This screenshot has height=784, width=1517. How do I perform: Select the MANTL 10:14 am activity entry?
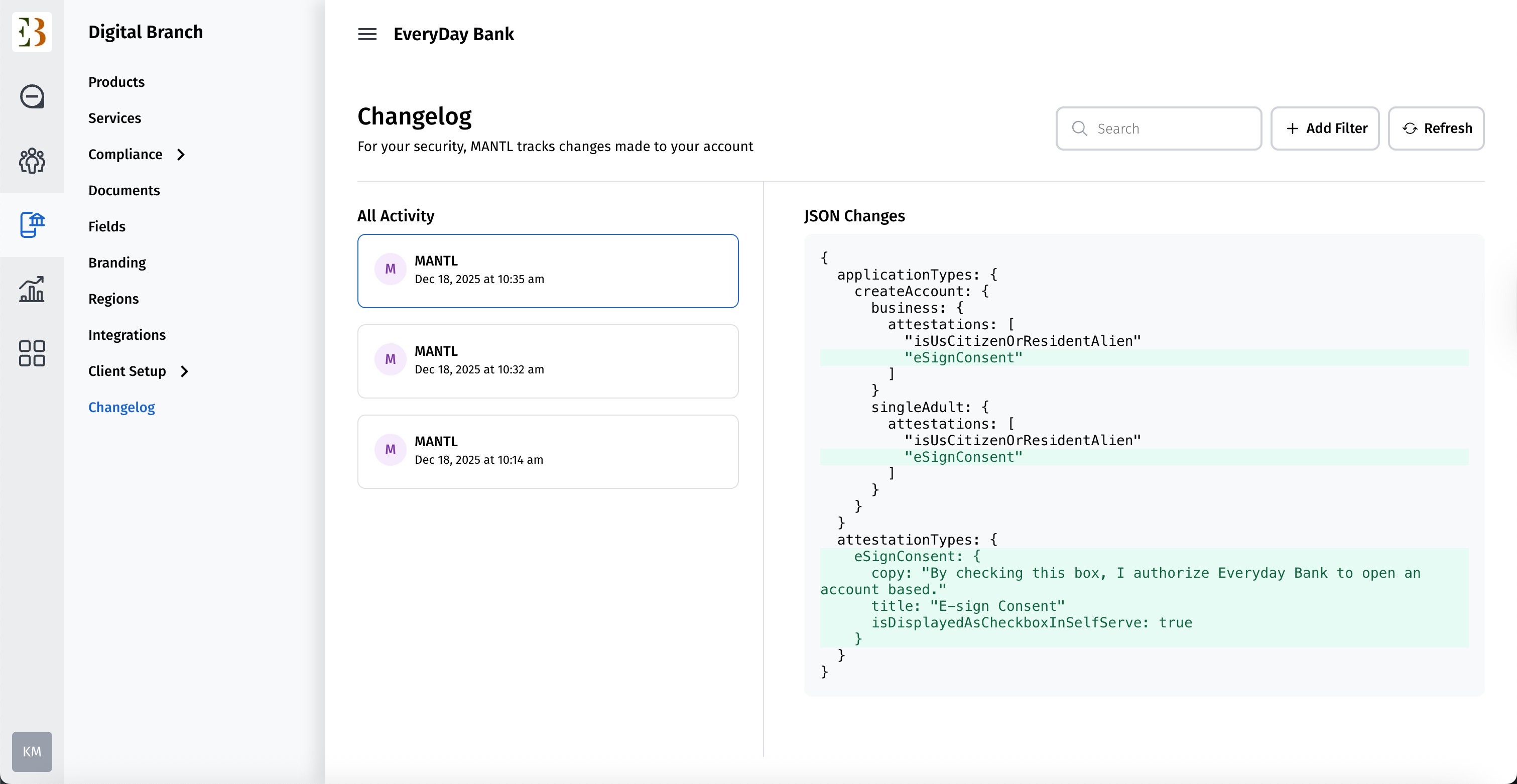(x=547, y=451)
